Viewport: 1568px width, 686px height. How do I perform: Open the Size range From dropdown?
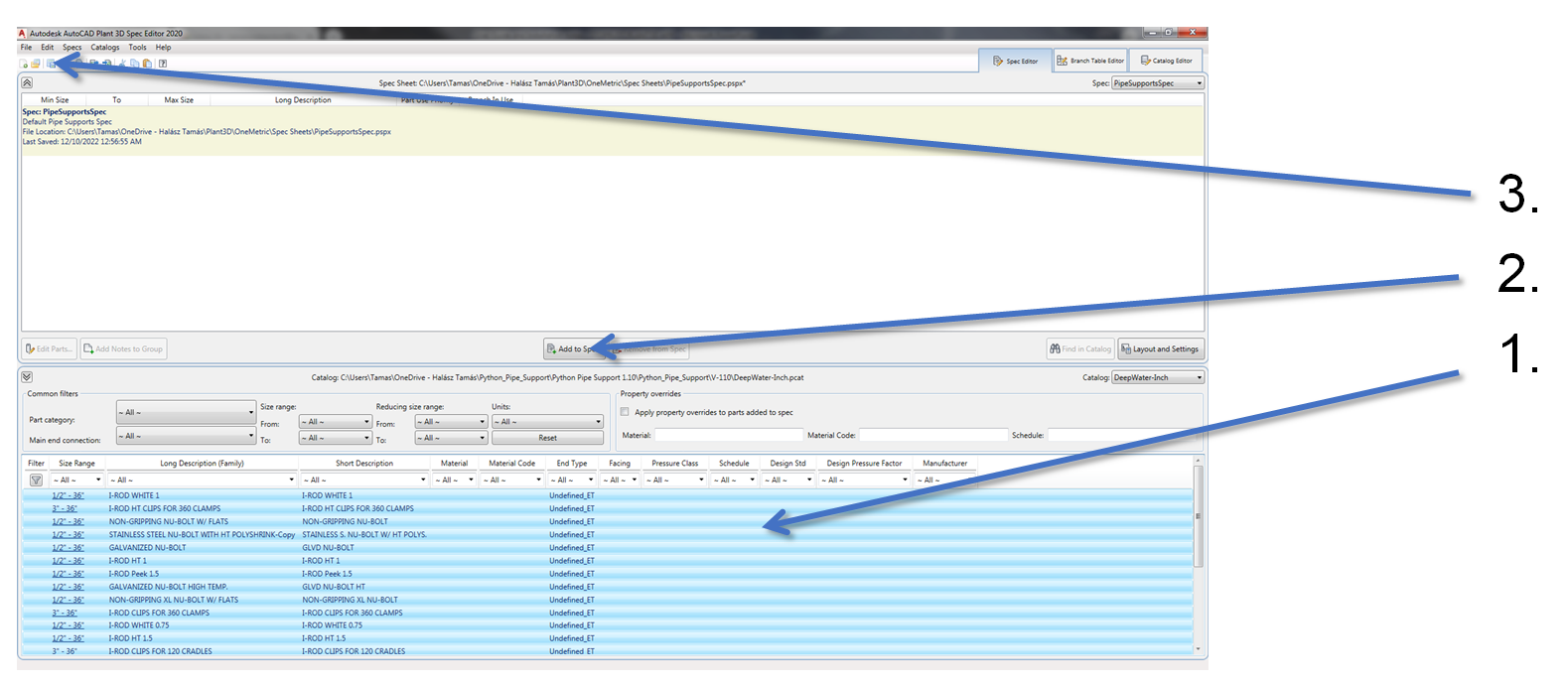click(x=336, y=422)
